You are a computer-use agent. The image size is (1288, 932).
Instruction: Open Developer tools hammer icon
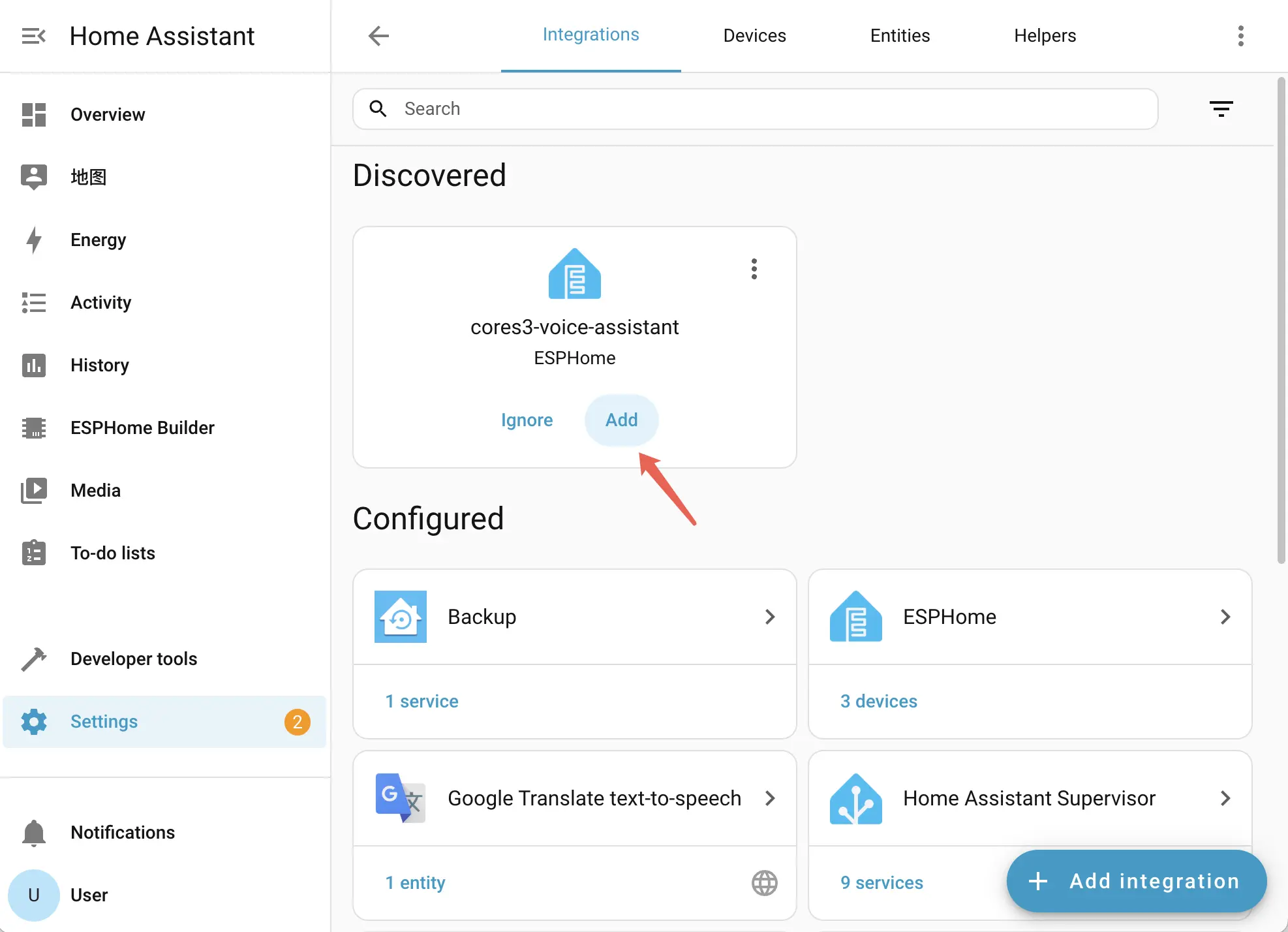tap(34, 659)
